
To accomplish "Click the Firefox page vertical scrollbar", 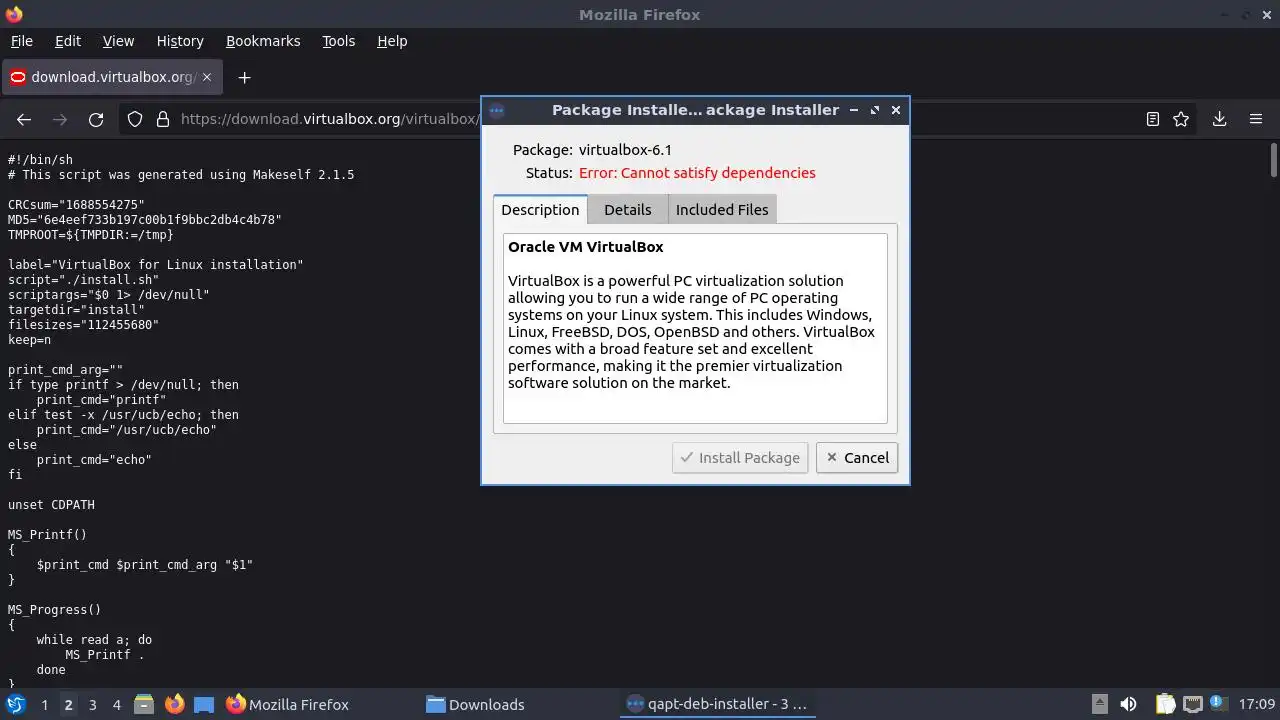I will pos(1273,160).
